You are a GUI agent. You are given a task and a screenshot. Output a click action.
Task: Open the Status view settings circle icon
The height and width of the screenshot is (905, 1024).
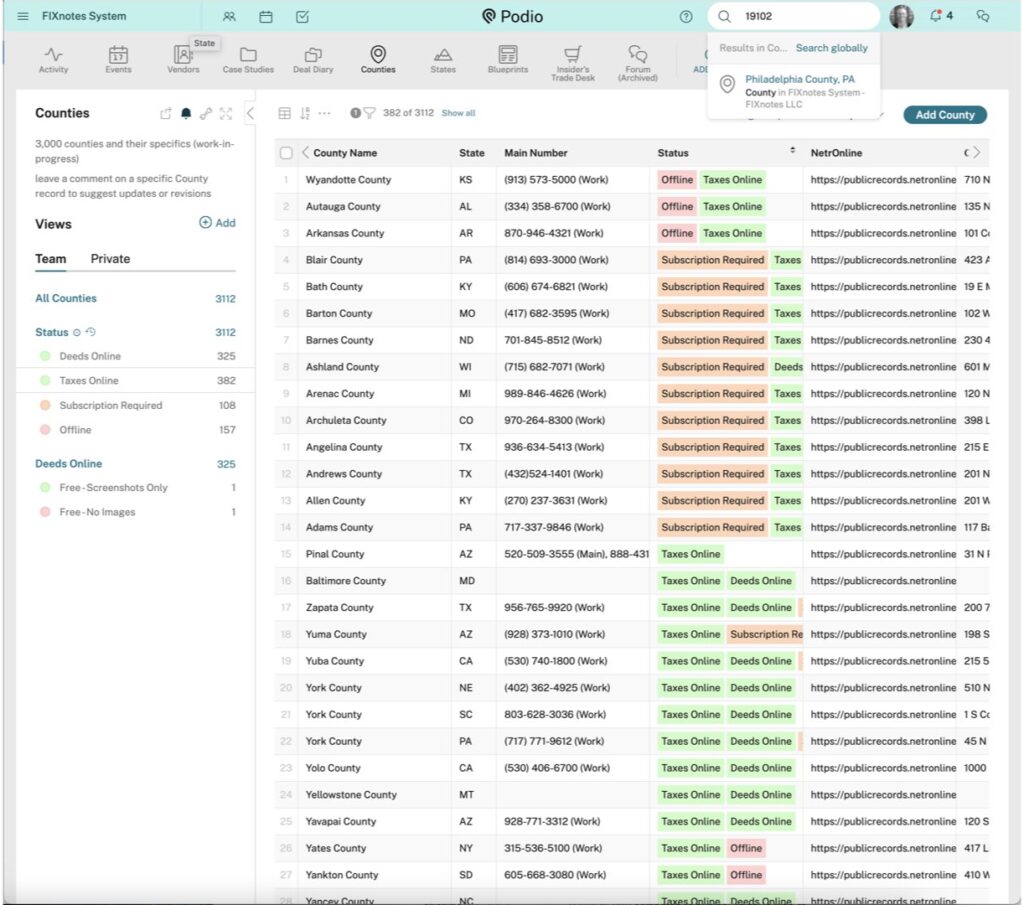coord(76,332)
